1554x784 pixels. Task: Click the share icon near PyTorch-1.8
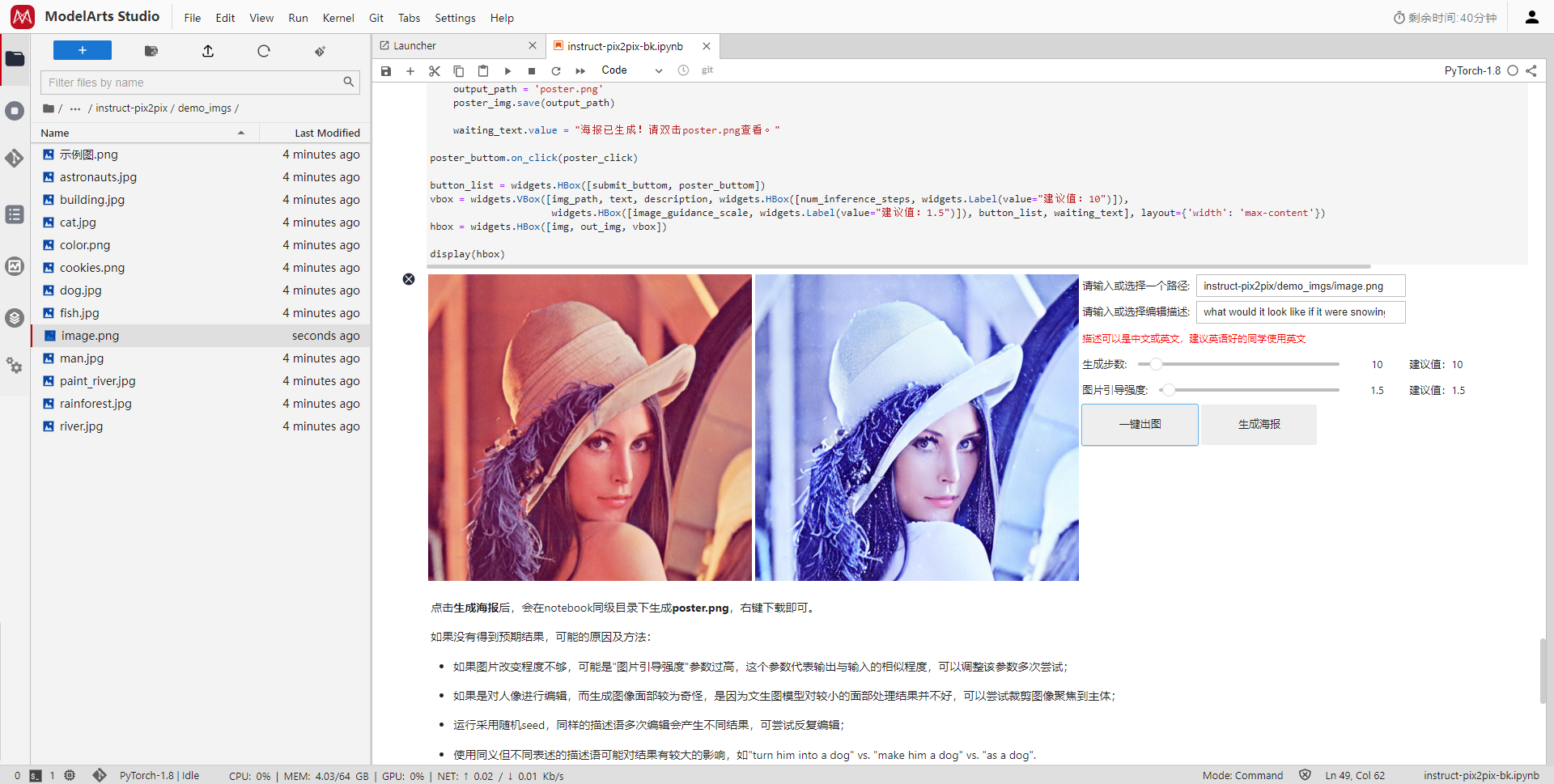1531,70
